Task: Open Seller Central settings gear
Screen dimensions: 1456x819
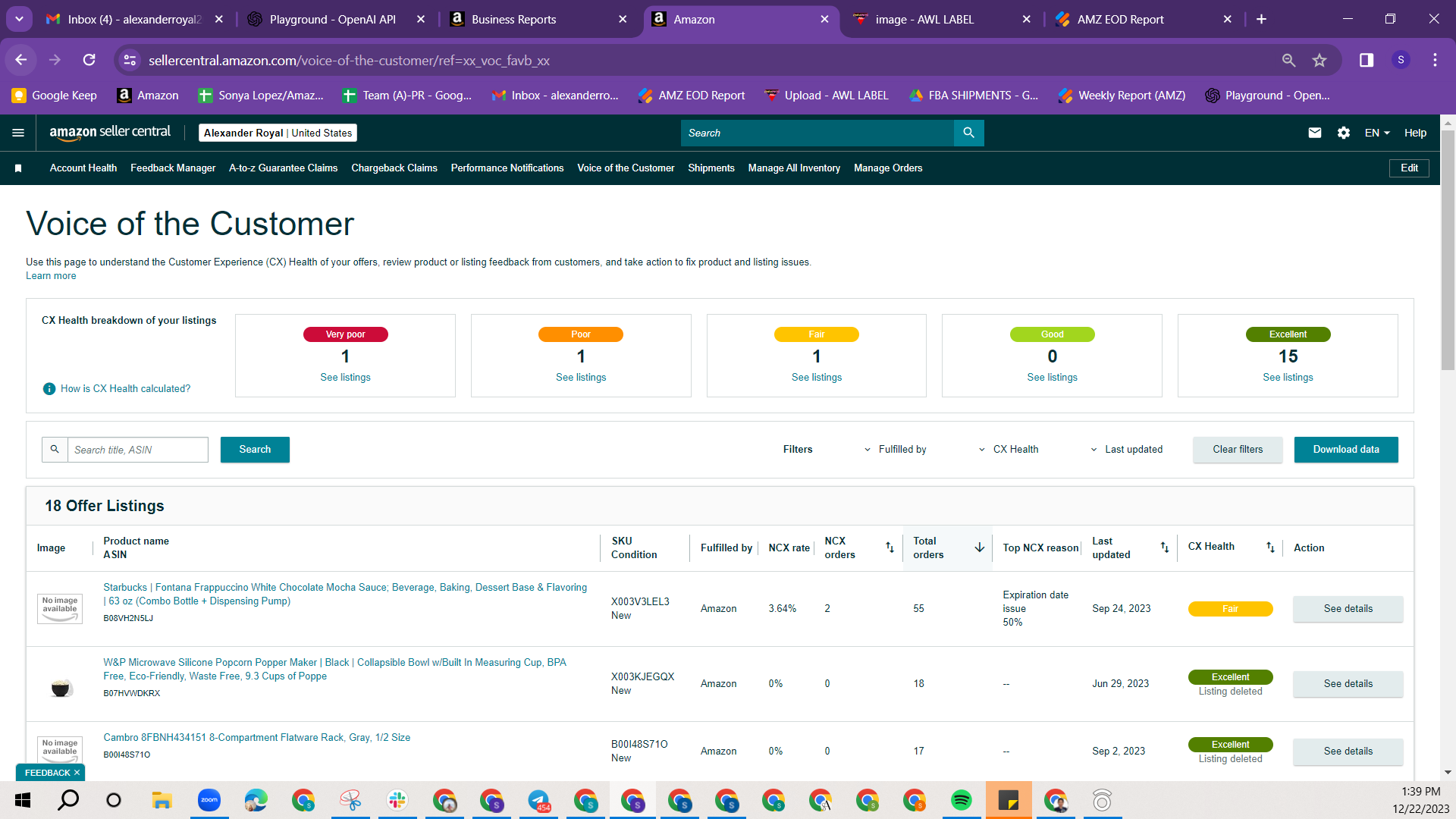Action: click(x=1344, y=133)
